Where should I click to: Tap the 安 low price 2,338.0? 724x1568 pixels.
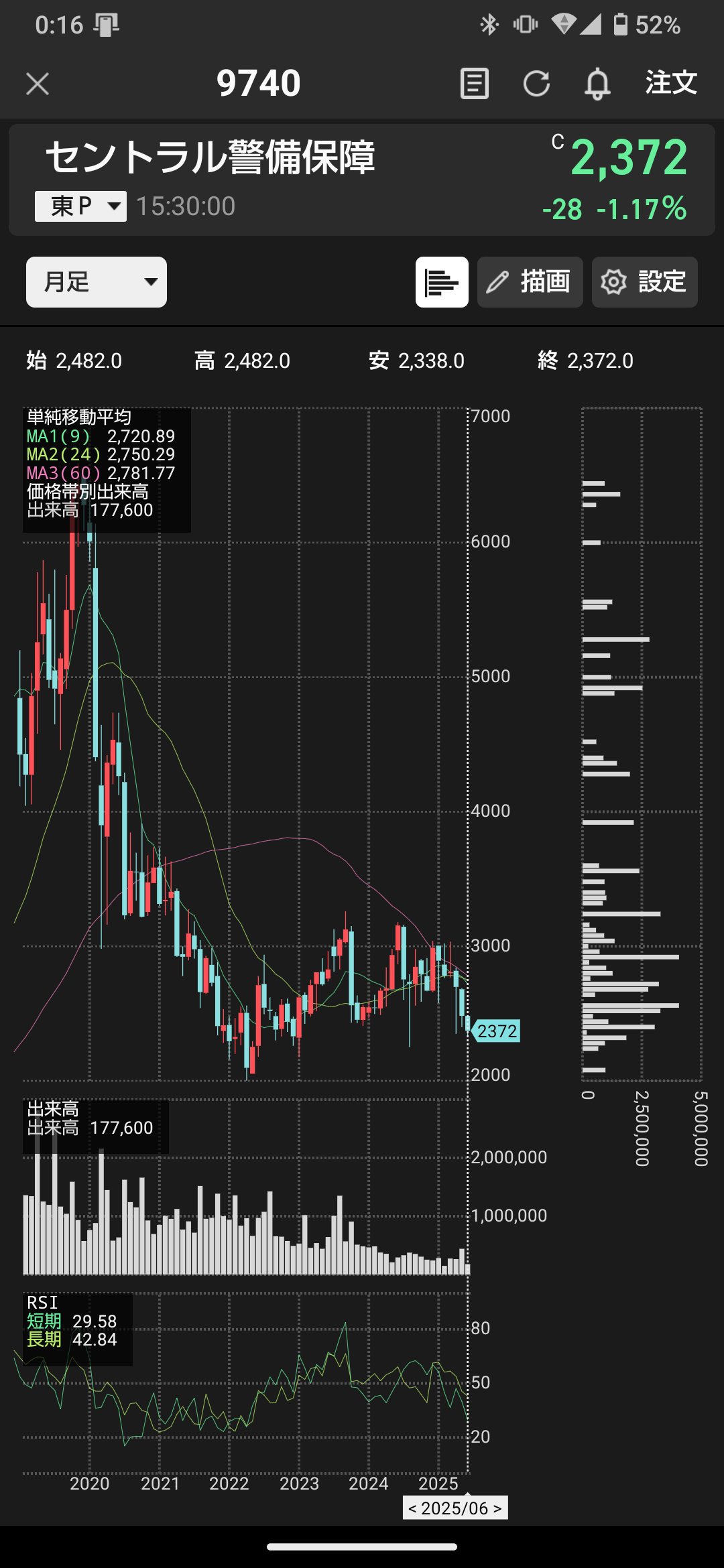[x=416, y=361]
